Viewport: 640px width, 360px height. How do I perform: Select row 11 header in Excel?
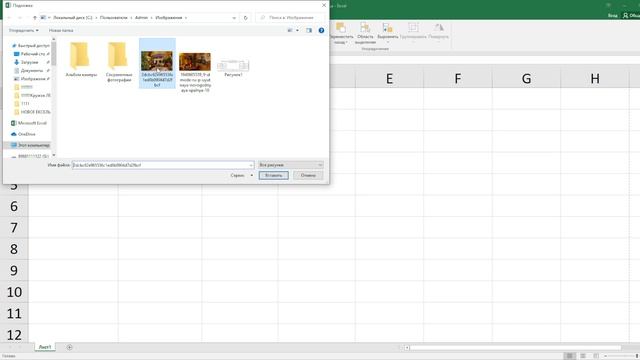coord(14,313)
